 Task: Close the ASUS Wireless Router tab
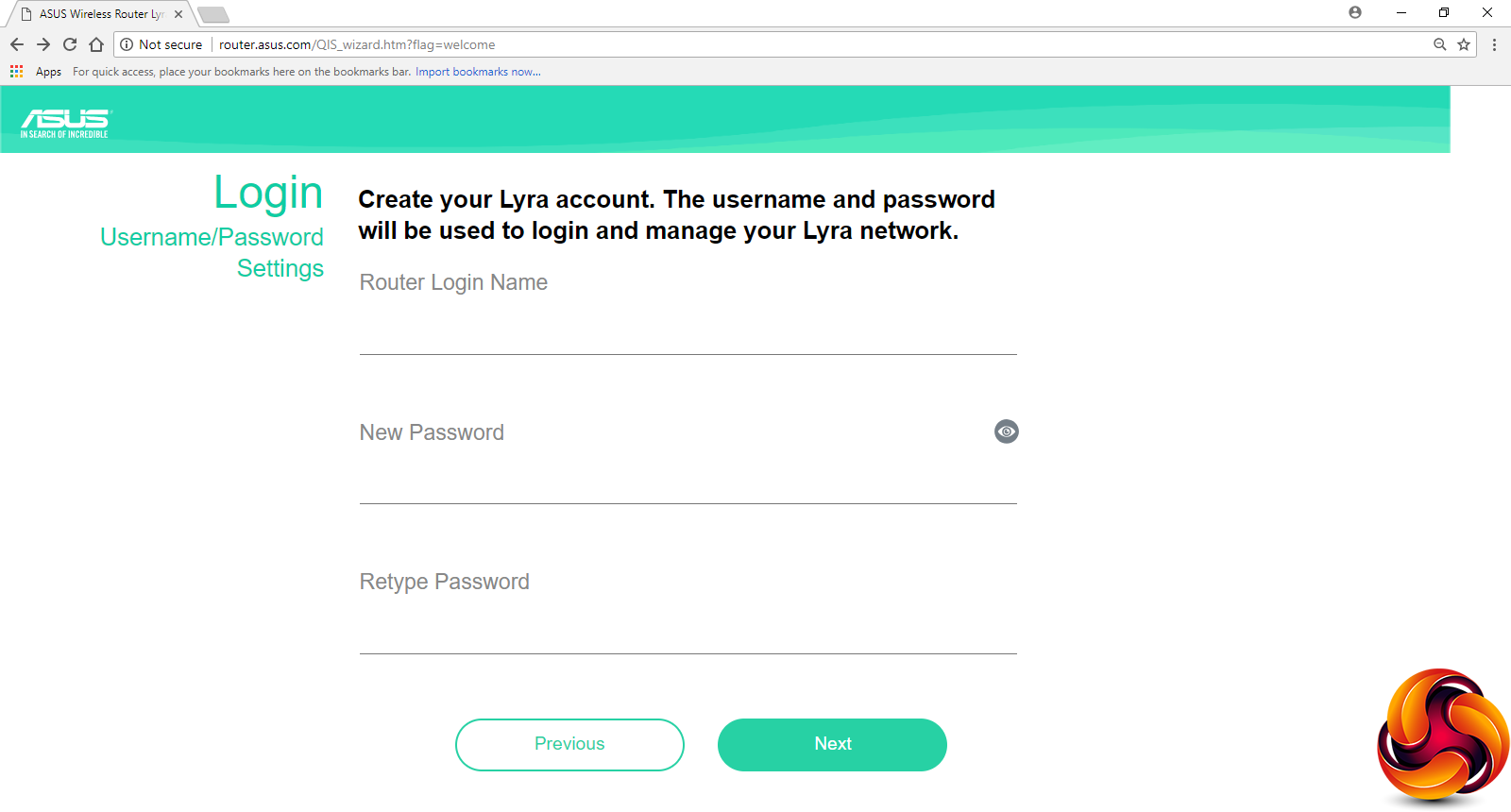[x=178, y=14]
